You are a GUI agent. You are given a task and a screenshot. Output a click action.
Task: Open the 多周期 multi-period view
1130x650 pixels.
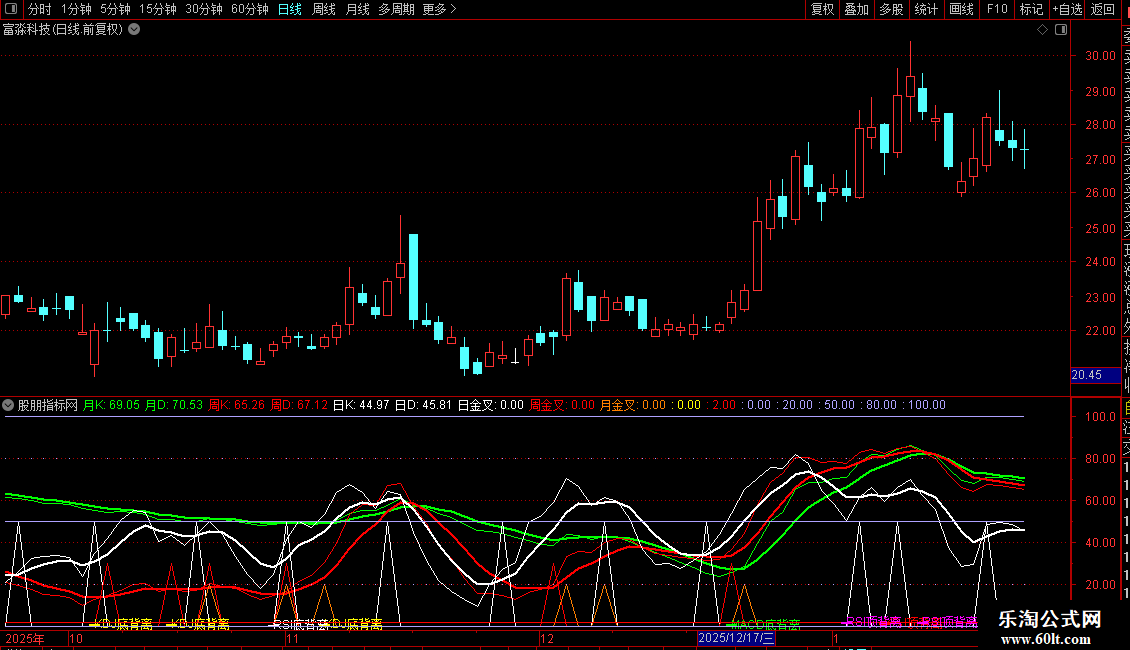[x=396, y=9]
